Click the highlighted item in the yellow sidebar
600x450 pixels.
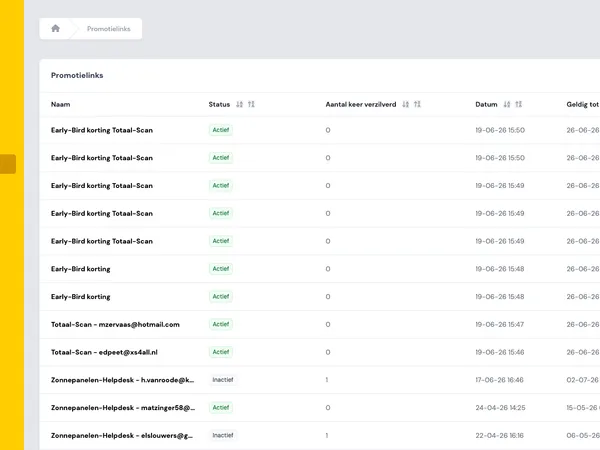8,164
